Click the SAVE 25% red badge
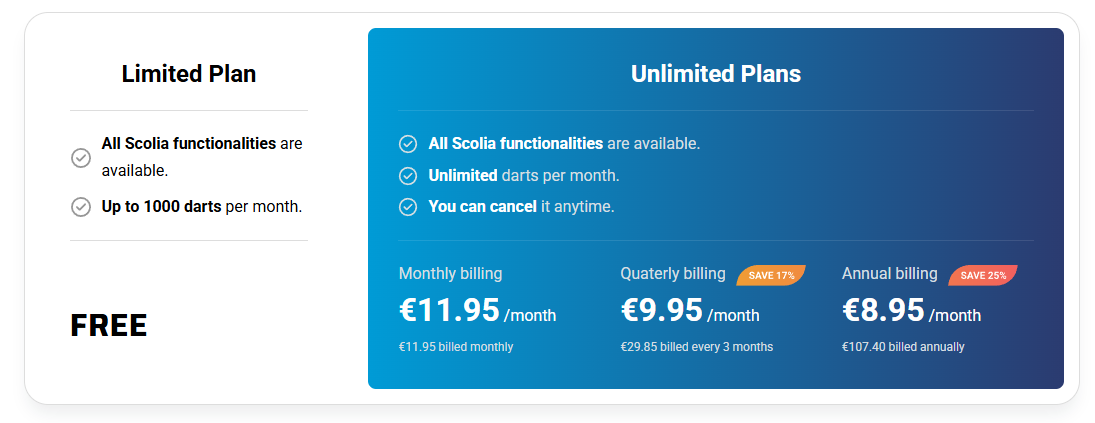The width and height of the screenshot is (1095, 423). [983, 275]
